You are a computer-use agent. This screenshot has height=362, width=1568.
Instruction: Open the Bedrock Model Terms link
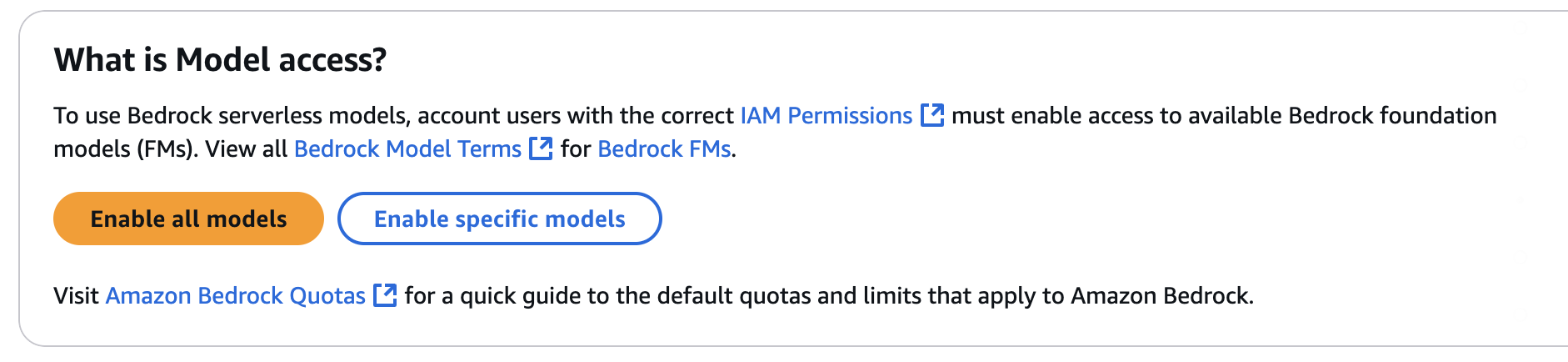click(x=407, y=148)
